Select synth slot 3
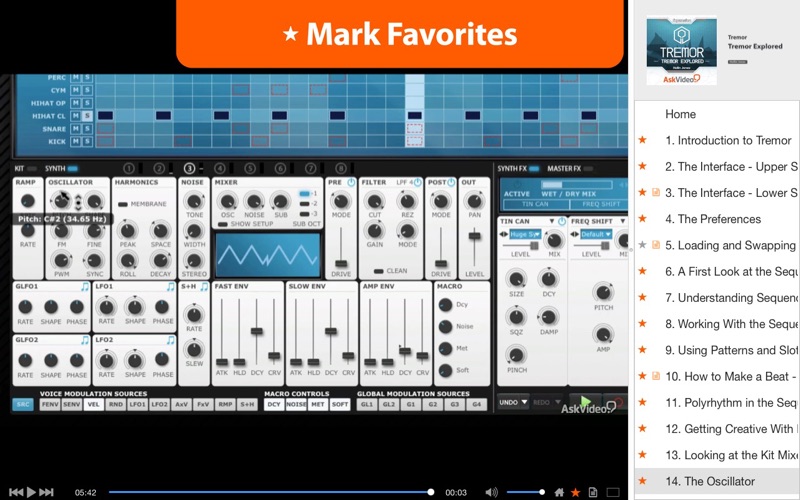 click(189, 168)
